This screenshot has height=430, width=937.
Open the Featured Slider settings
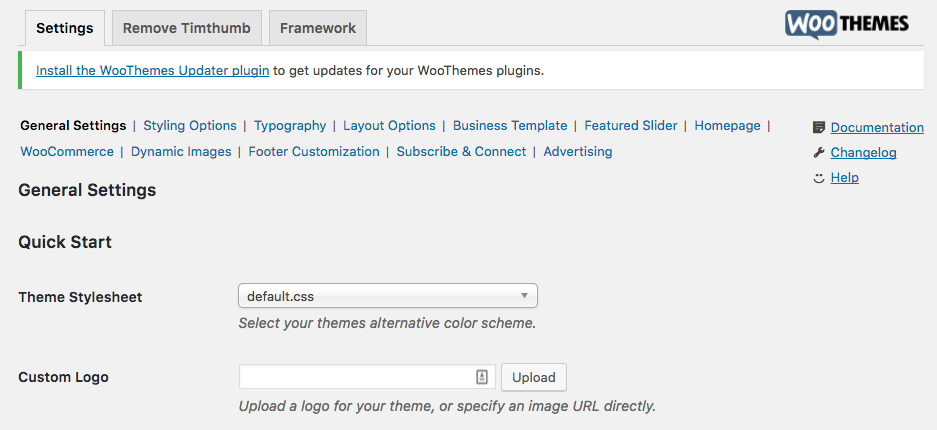coord(630,125)
